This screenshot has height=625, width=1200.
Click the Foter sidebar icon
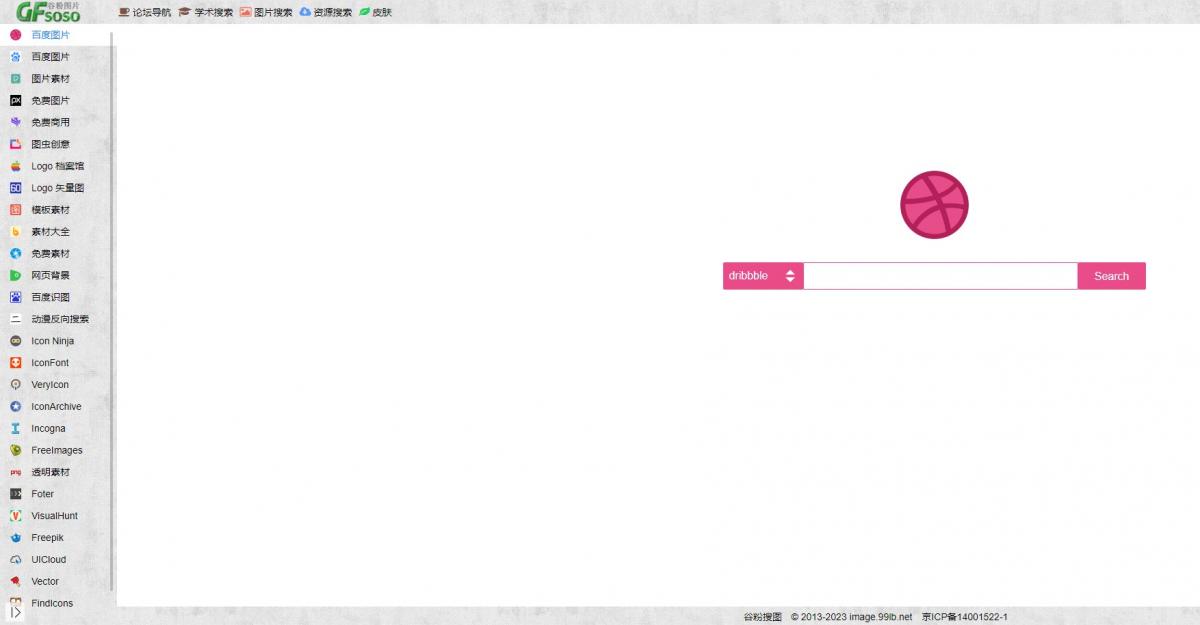coord(15,494)
